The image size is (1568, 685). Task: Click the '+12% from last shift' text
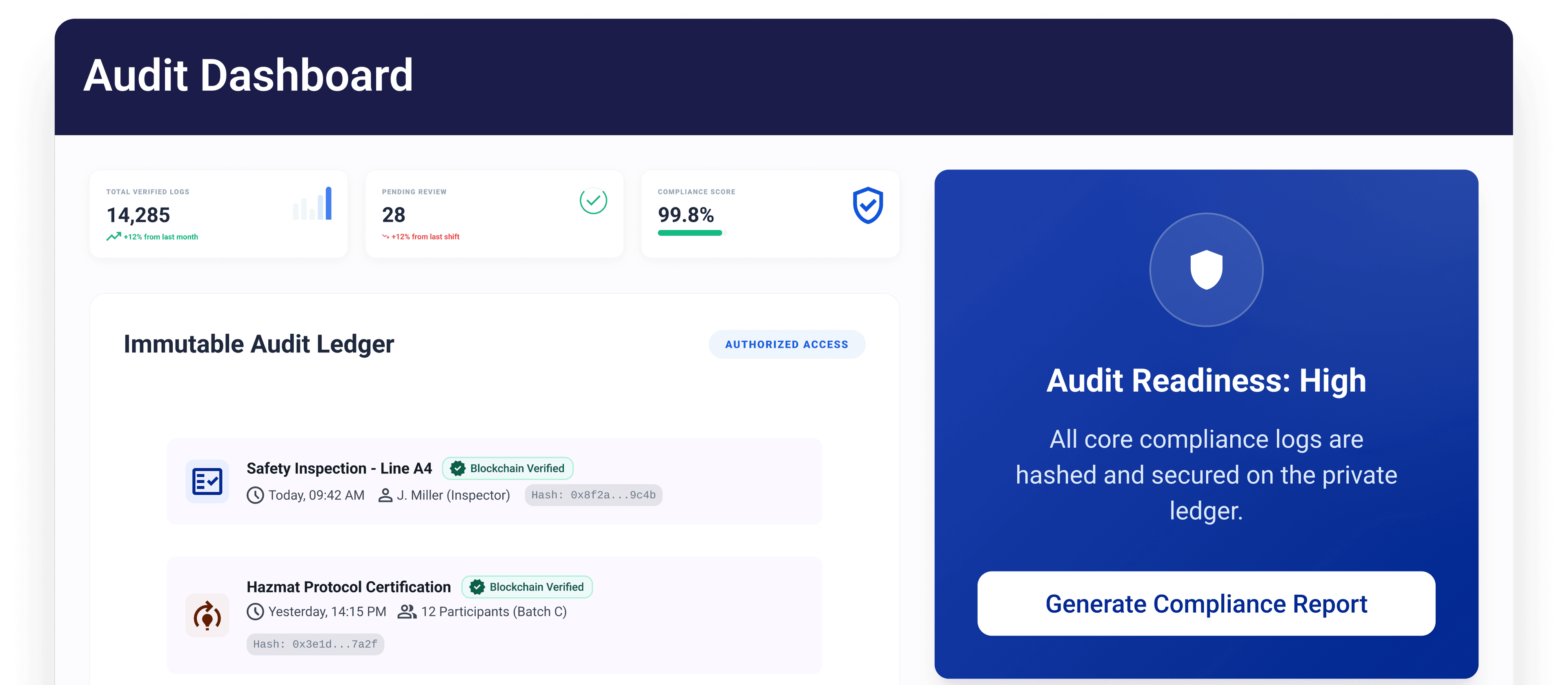tap(425, 237)
